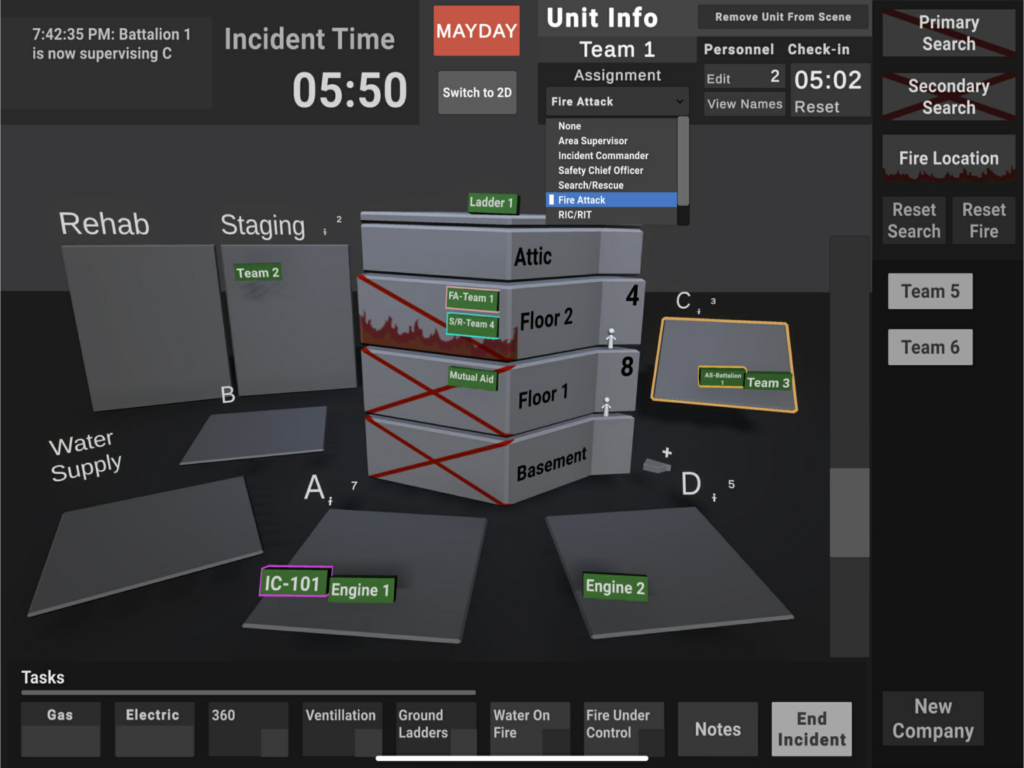This screenshot has width=1024, height=768.
Task: Select the Engine 1 unit marker
Action: point(361,590)
